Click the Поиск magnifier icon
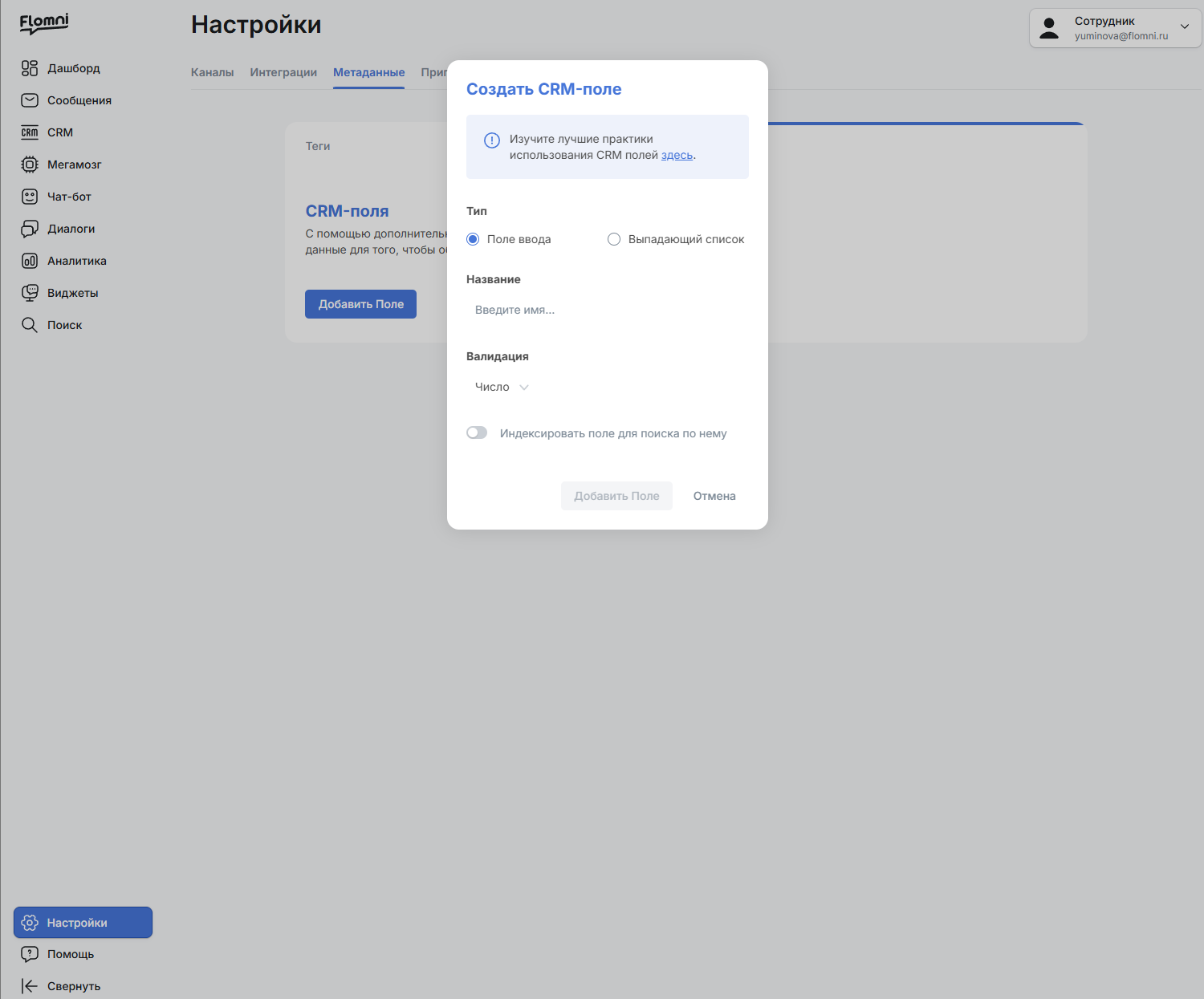 (x=30, y=325)
